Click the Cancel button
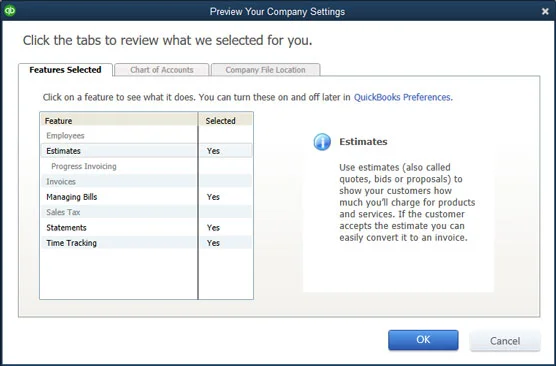 point(505,341)
